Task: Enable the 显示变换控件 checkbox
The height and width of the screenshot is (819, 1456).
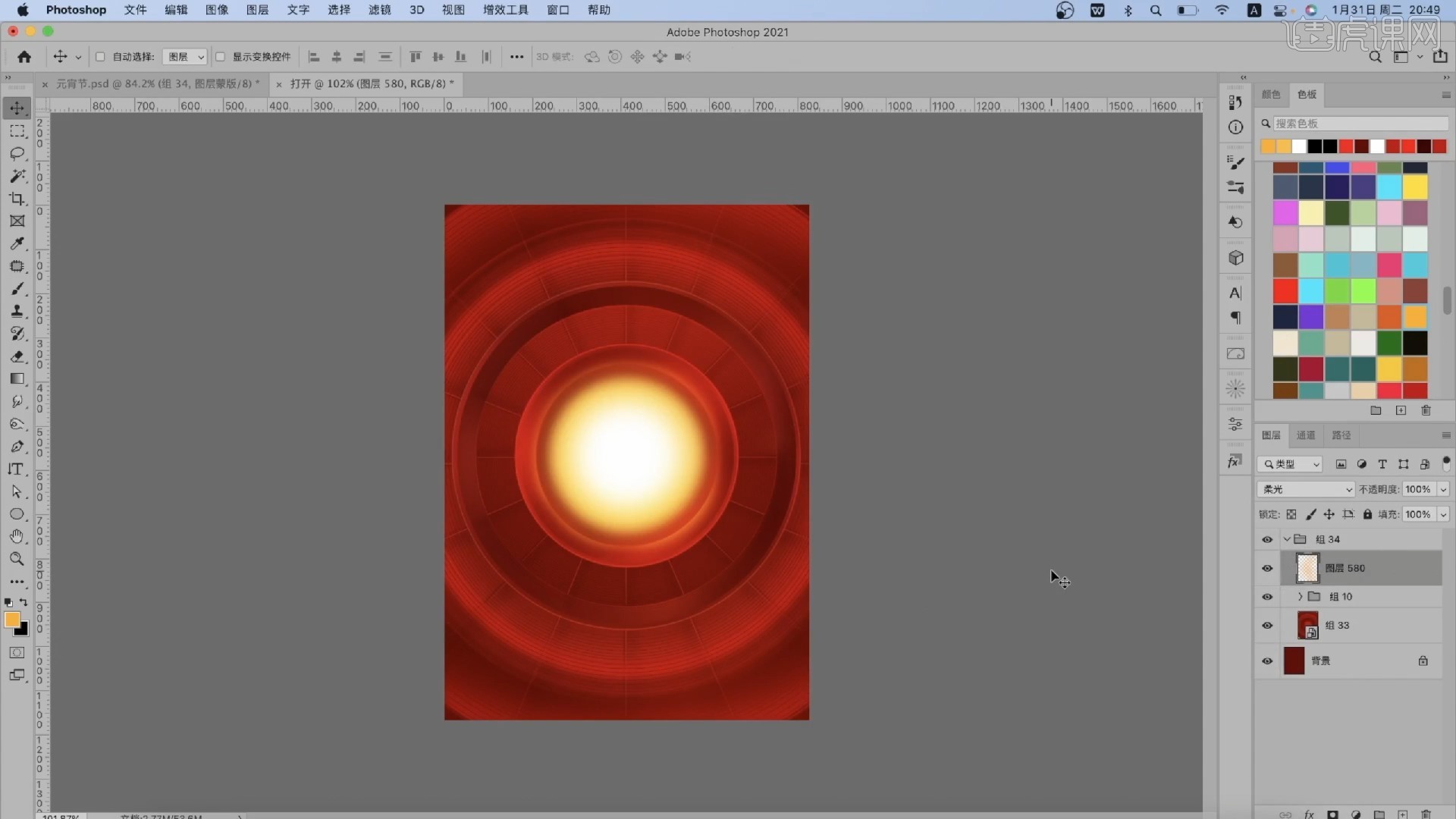Action: tap(220, 57)
